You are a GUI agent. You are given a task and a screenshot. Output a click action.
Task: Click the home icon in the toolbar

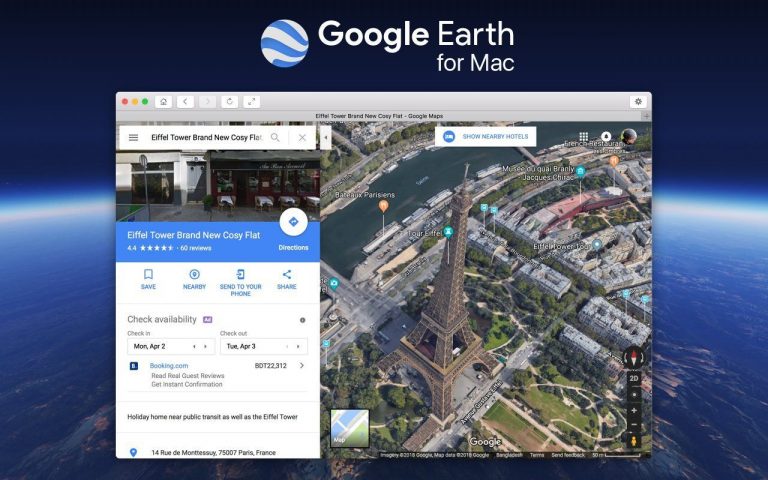pyautogui.click(x=163, y=101)
